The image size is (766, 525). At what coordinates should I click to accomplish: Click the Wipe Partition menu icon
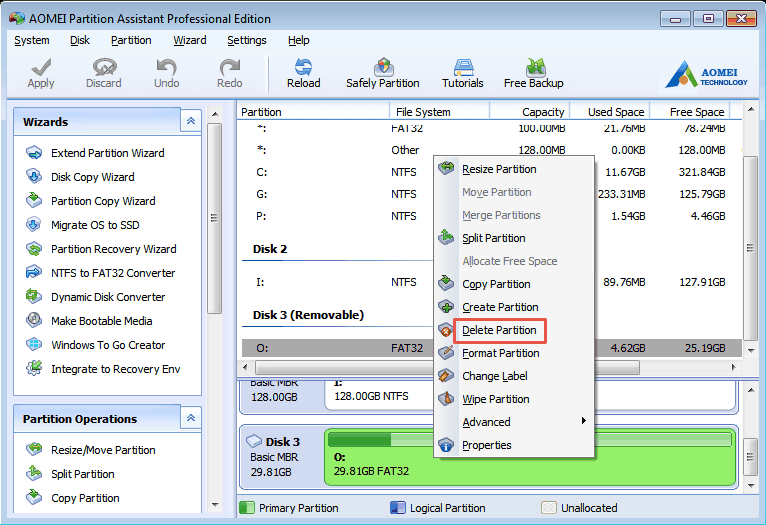[446, 399]
